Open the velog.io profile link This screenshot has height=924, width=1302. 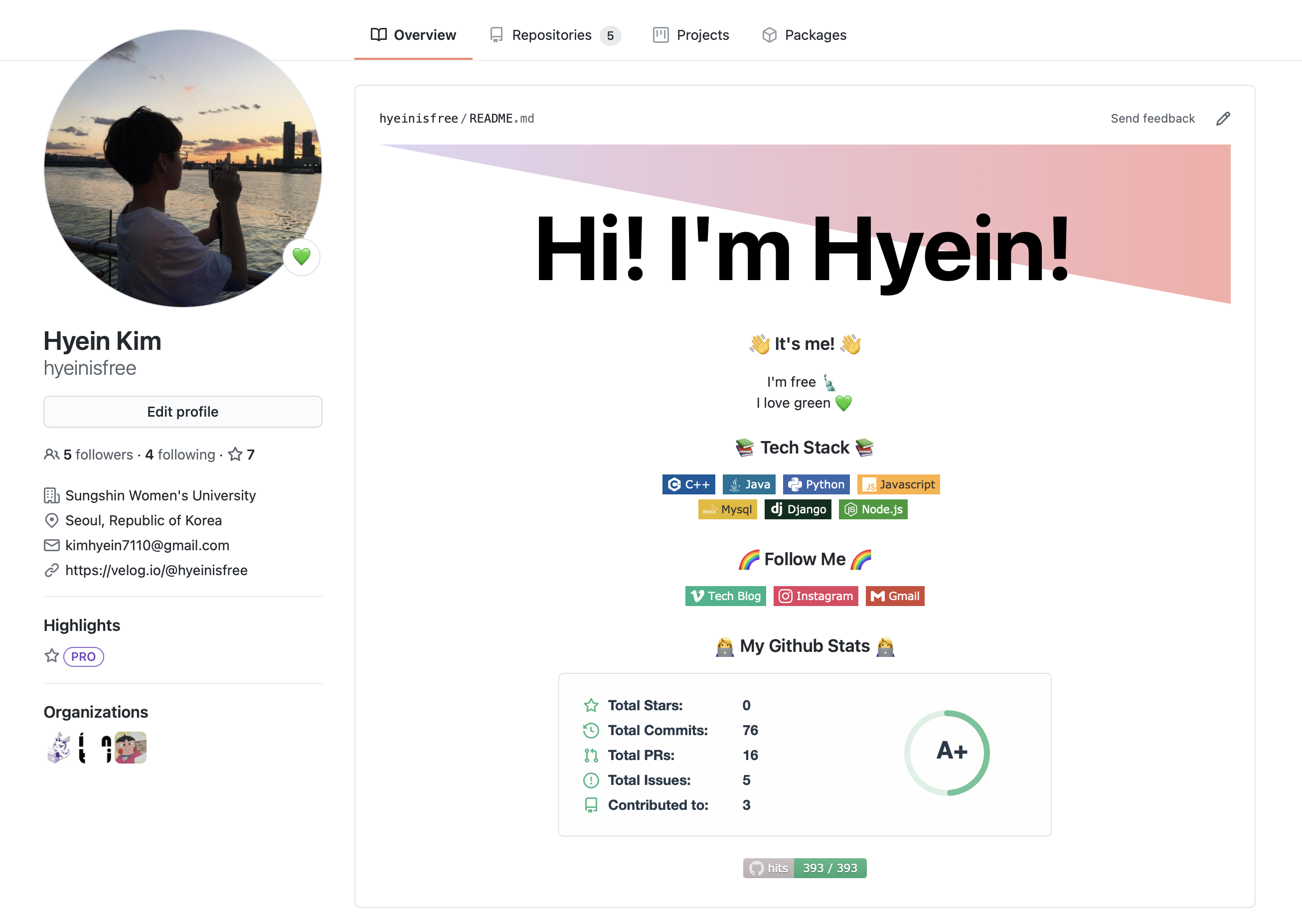pos(156,570)
